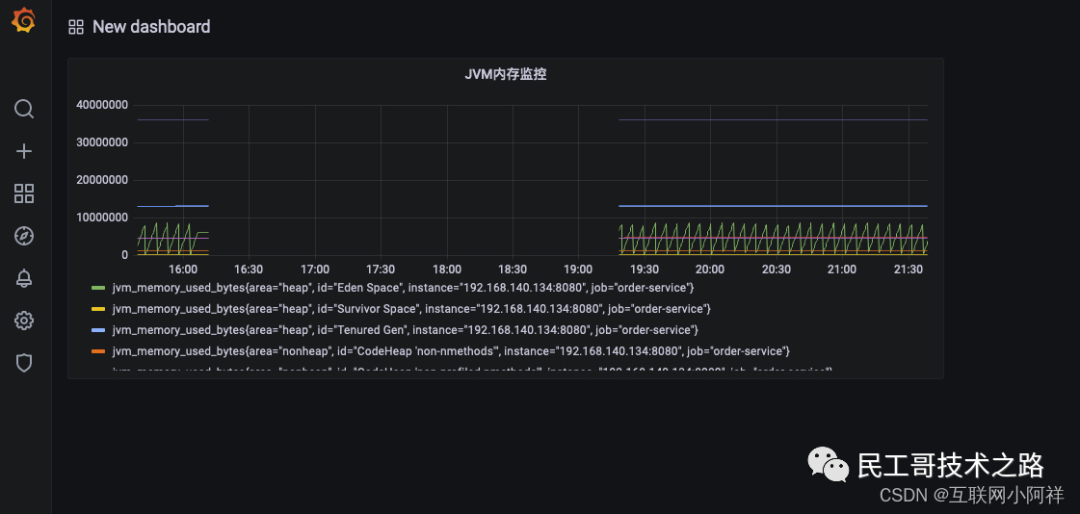
Task: Open the Configuration gear icon
Action: click(x=24, y=320)
